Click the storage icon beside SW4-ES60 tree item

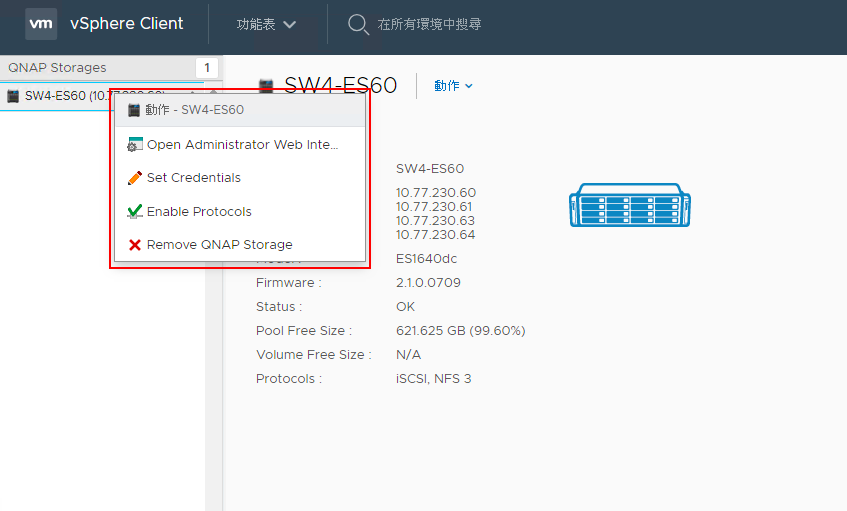(x=13, y=96)
